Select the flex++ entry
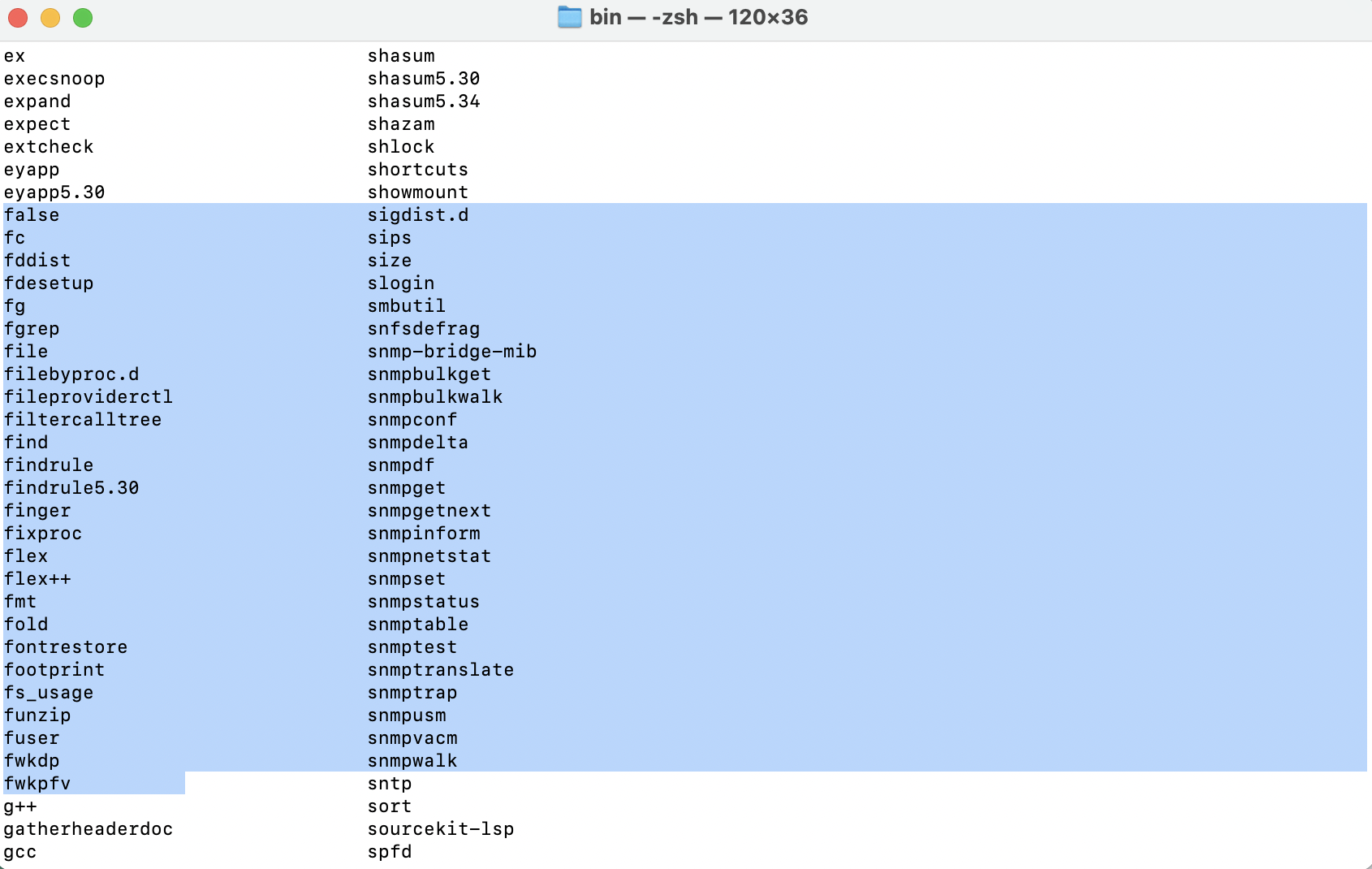Image resolution: width=1372 pixels, height=869 pixels. point(37,578)
